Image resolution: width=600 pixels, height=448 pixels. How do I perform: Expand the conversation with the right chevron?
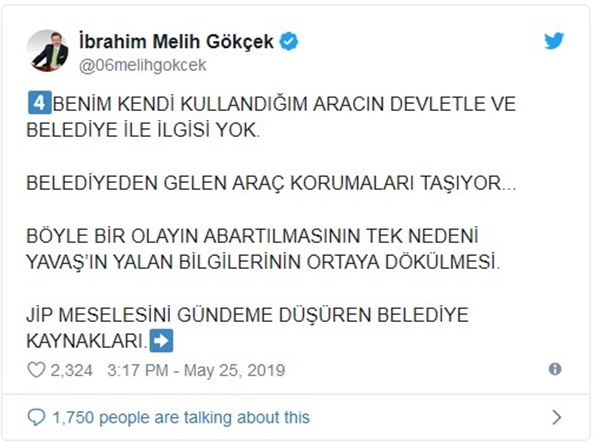coord(556,417)
